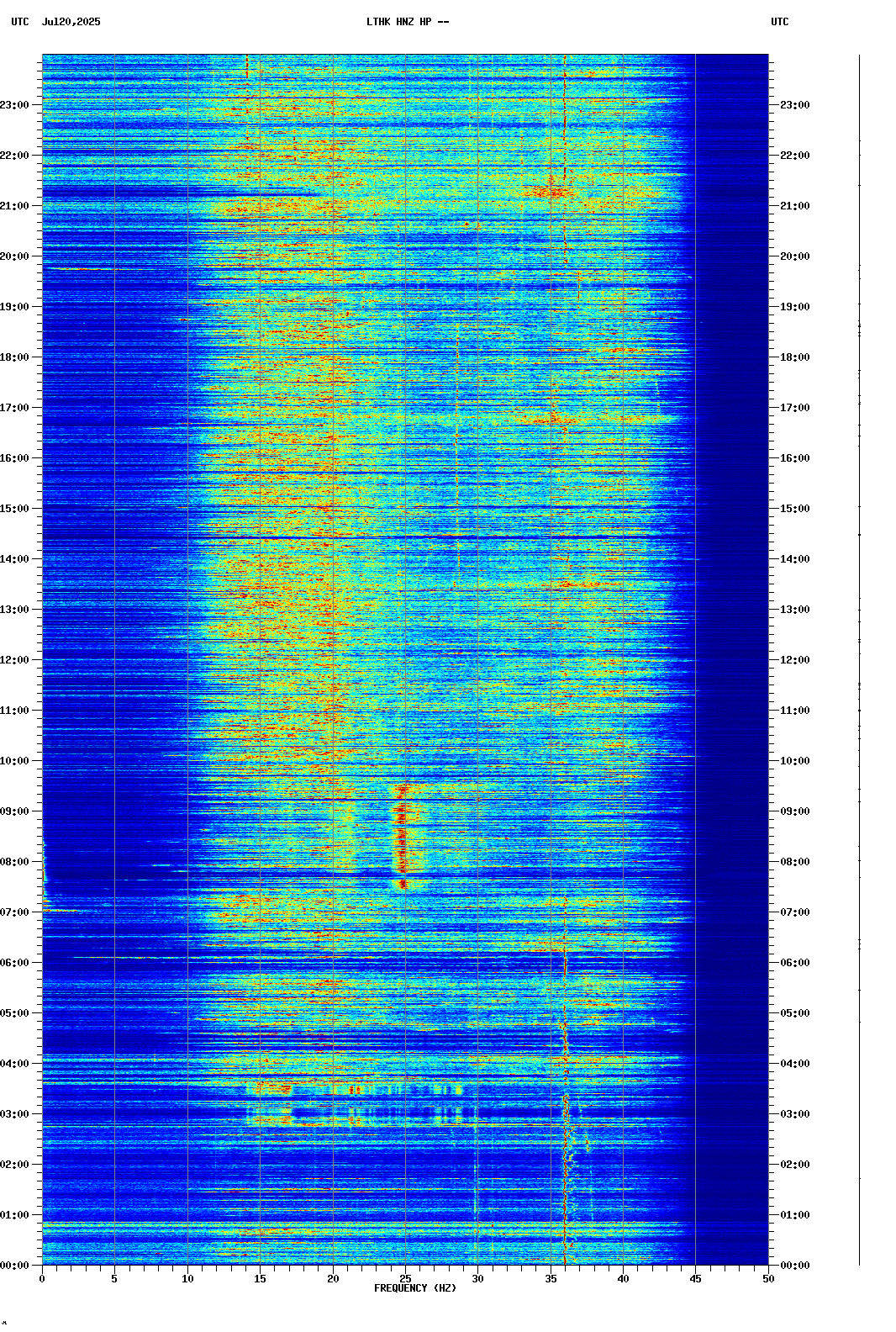Click the left-axis 03:00 time label
This screenshot has height=1332, width=896.
click(x=14, y=1114)
